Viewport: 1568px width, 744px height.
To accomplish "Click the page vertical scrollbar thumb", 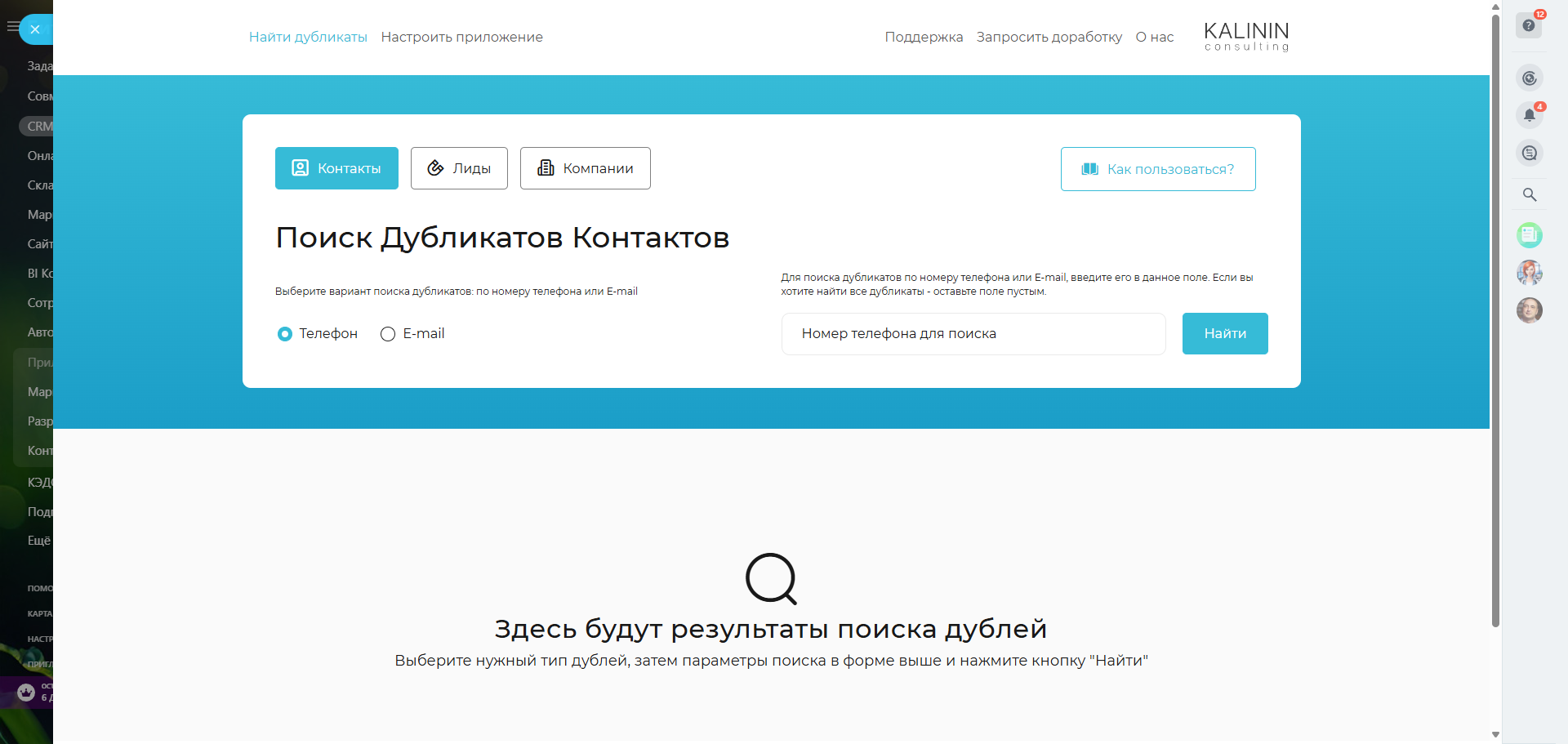I will click(x=1495, y=320).
